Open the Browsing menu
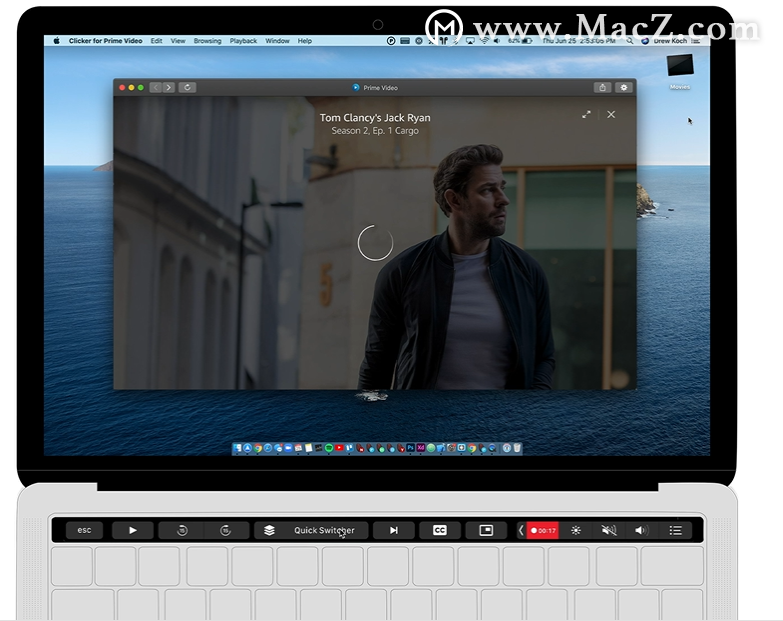783x621 pixels. tap(207, 41)
